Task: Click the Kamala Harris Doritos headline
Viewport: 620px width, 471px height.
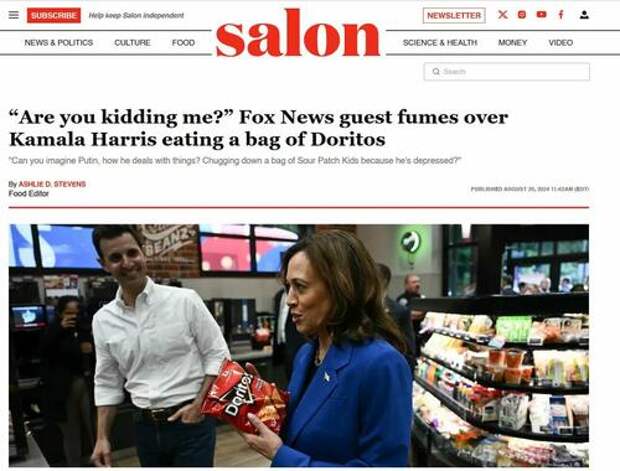Action: [258, 128]
